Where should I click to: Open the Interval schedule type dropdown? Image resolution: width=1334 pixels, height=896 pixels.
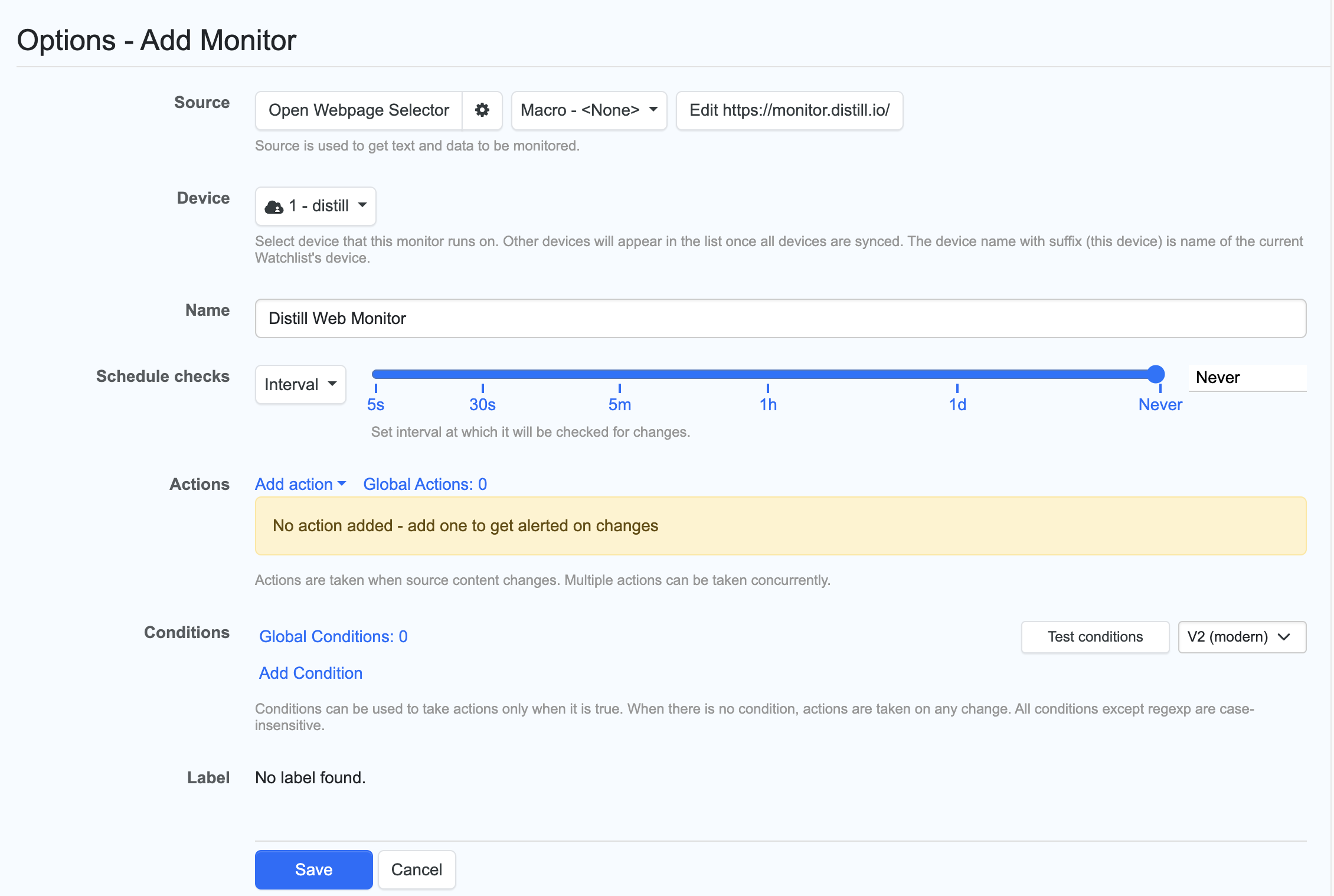point(300,384)
